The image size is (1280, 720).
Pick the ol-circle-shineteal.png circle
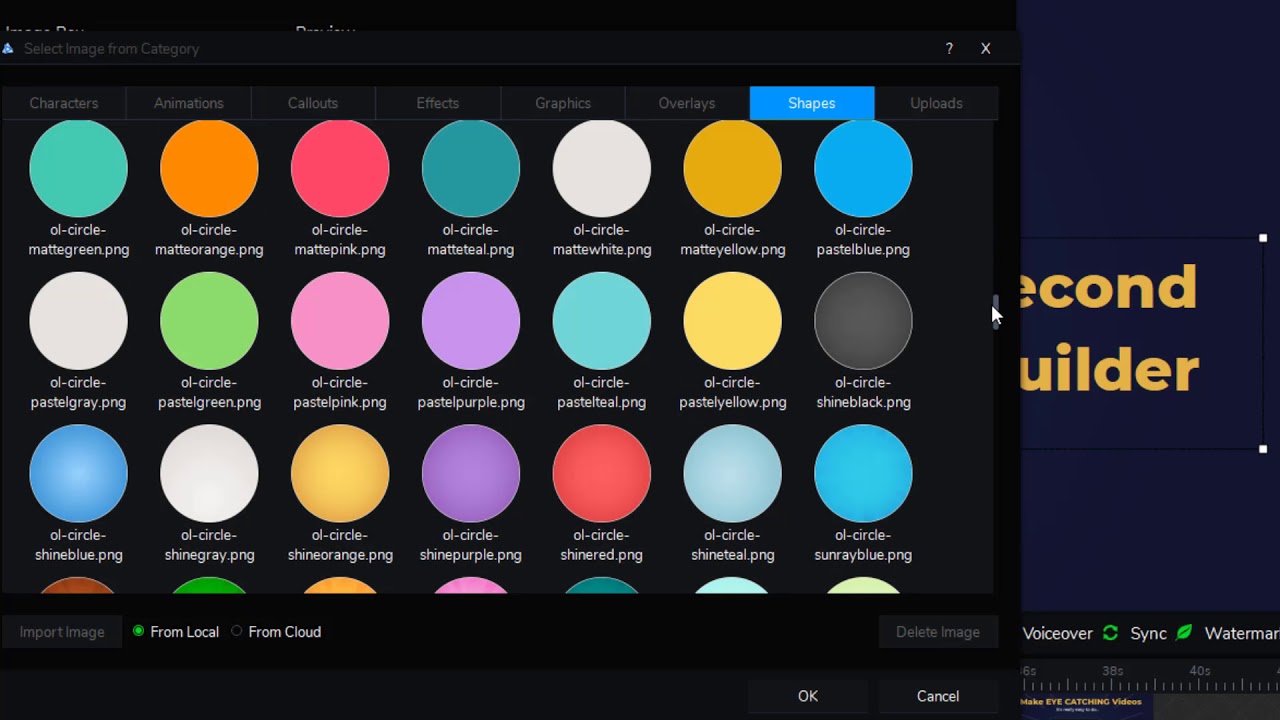click(733, 474)
